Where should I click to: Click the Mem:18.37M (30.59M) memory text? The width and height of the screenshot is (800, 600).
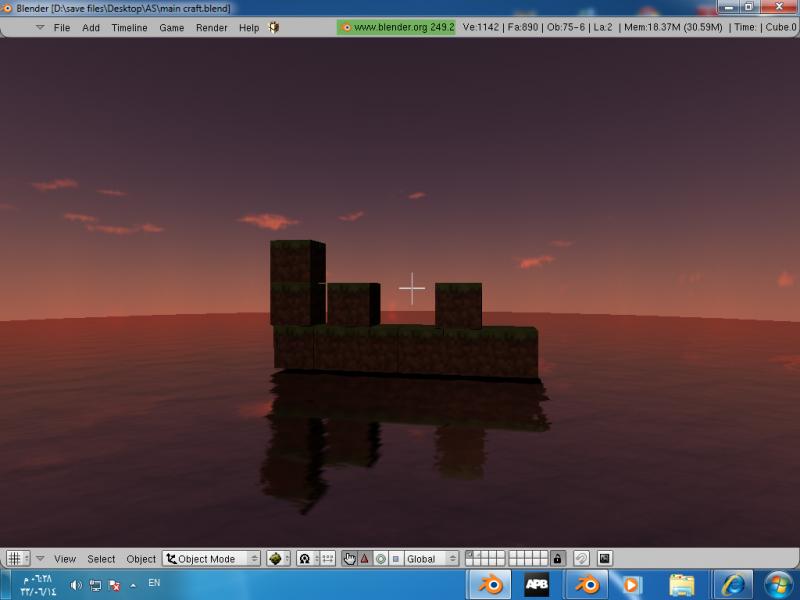coord(673,27)
